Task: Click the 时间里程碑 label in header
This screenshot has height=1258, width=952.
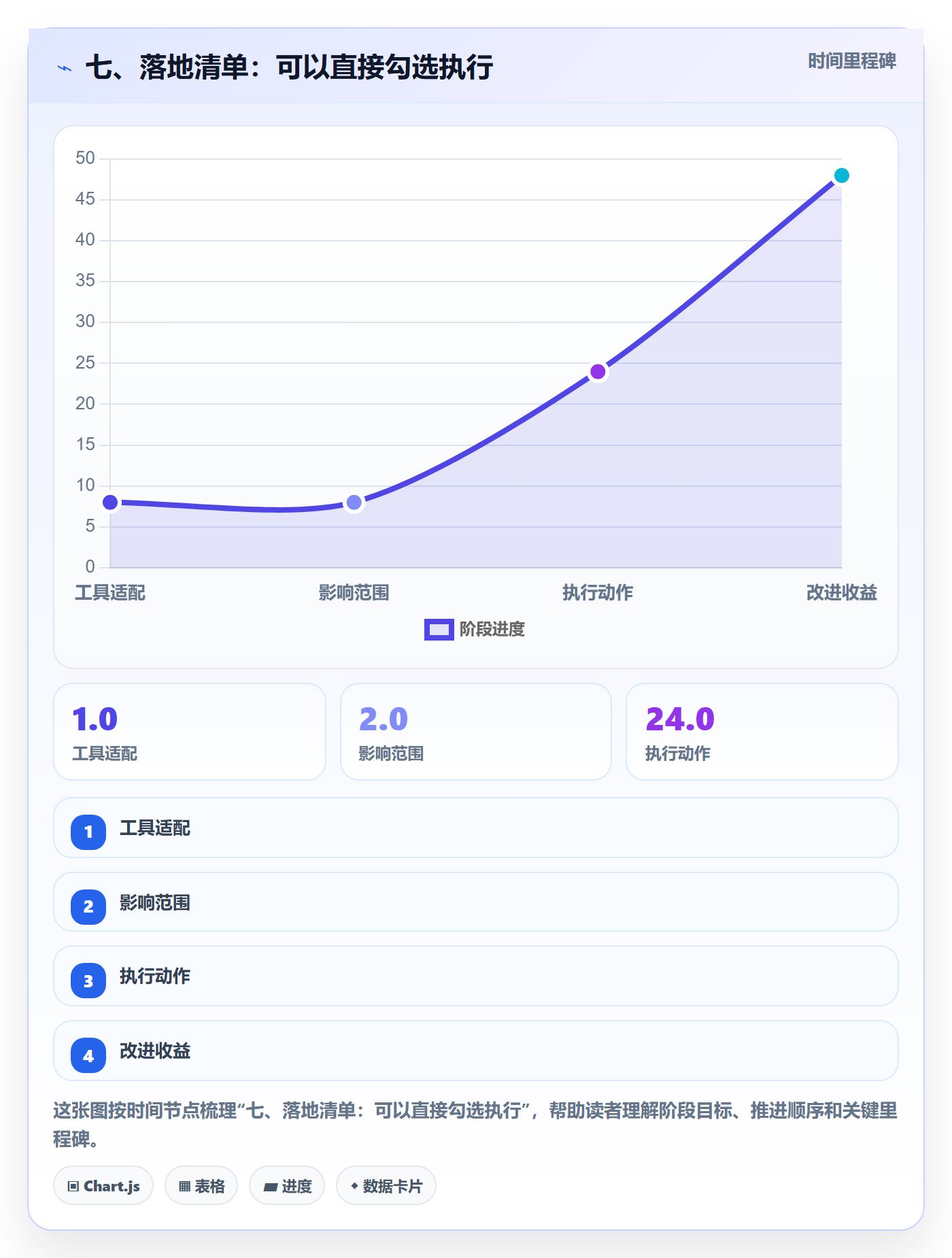Action: [x=851, y=61]
